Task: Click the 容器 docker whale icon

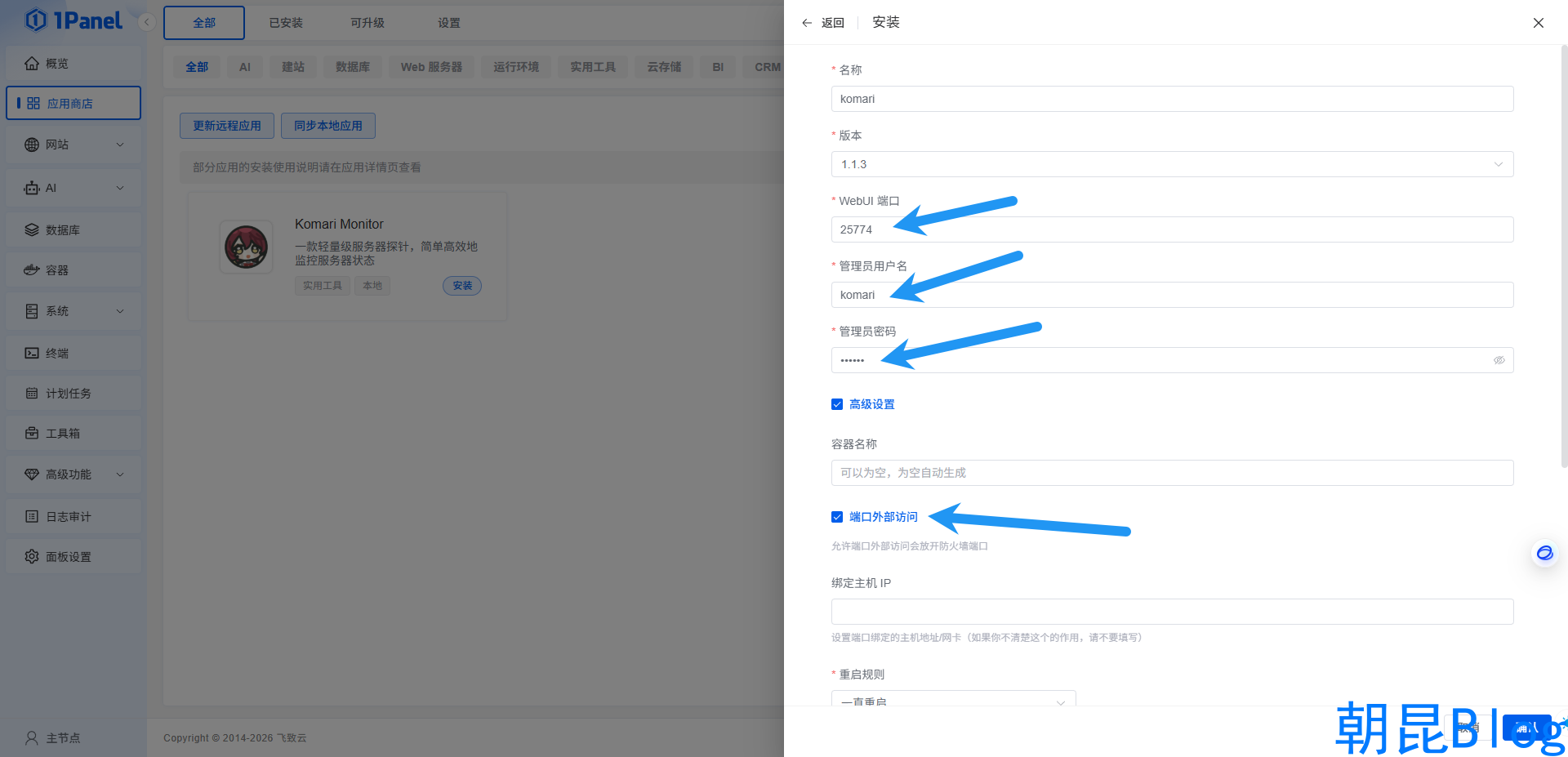Action: (x=32, y=270)
